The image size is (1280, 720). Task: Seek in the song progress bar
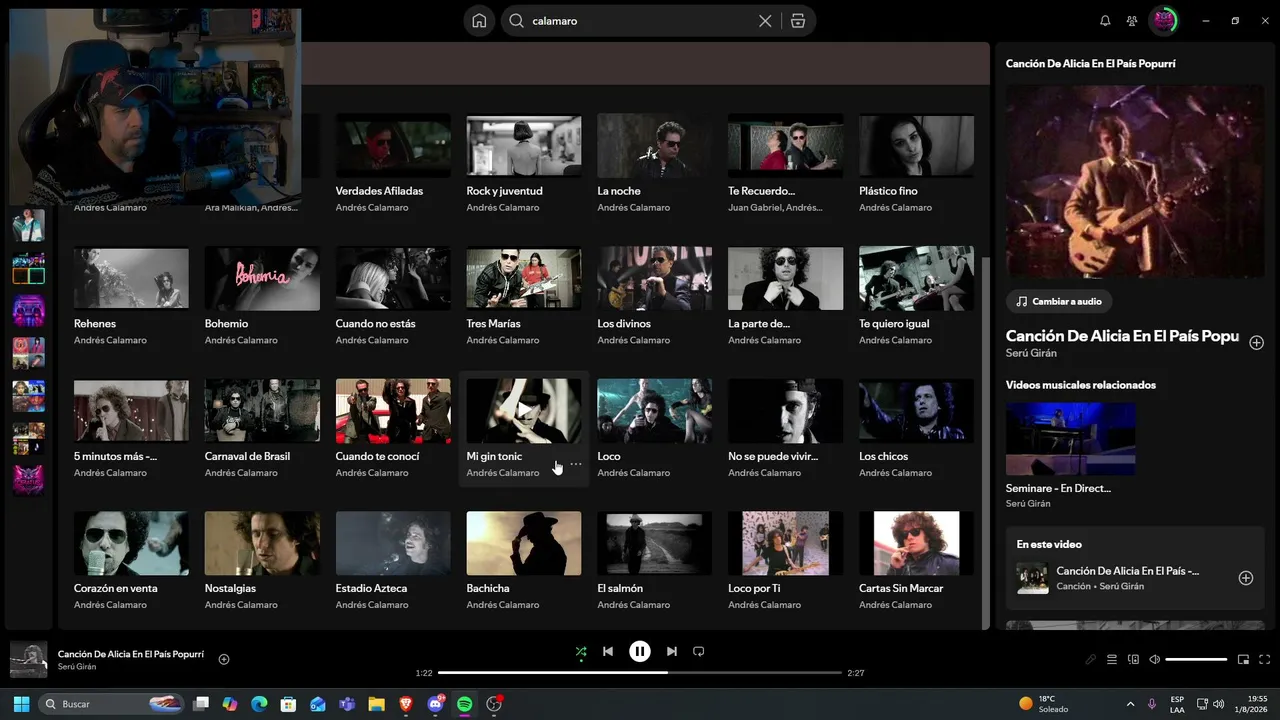click(x=640, y=673)
